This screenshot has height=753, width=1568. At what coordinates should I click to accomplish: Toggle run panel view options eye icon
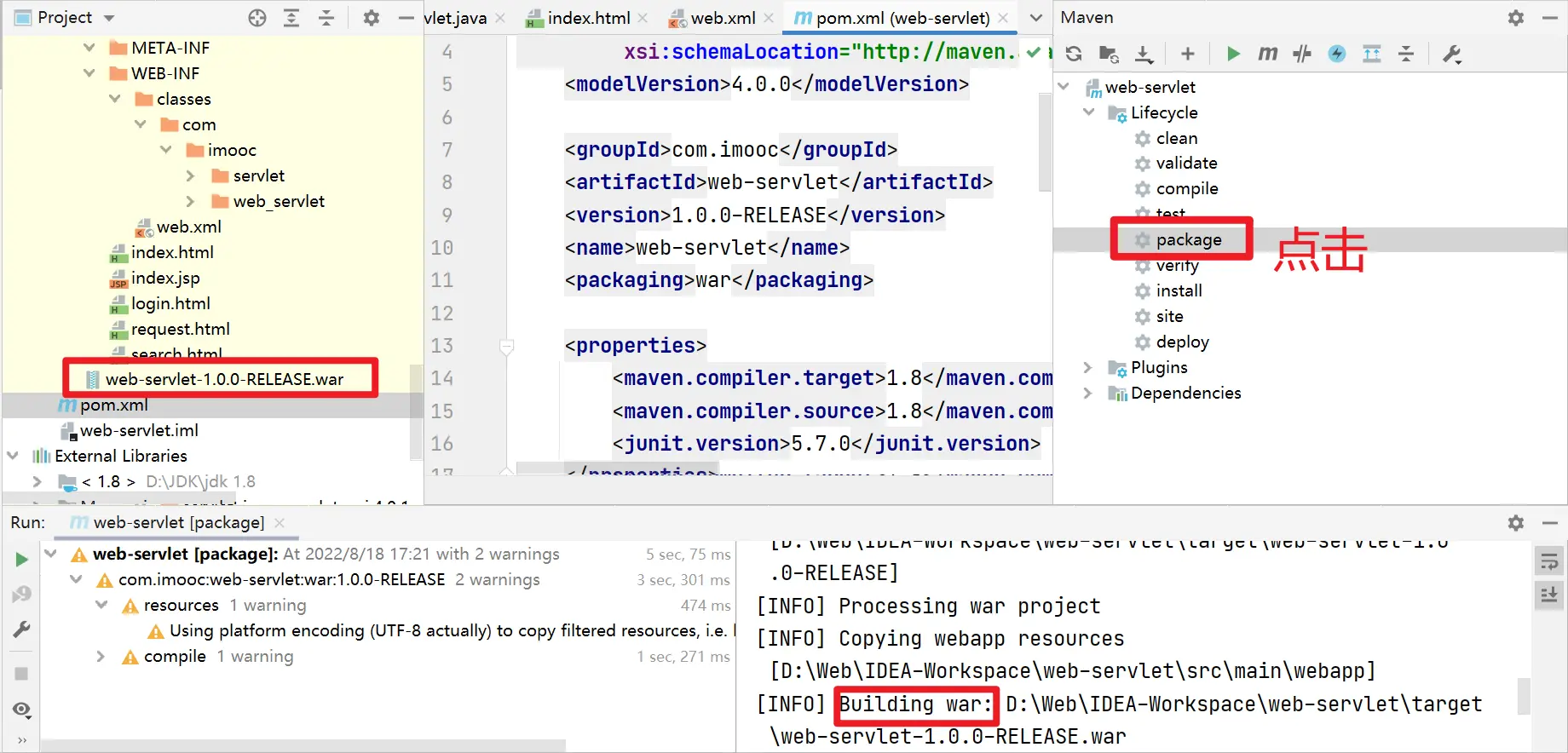(22, 710)
